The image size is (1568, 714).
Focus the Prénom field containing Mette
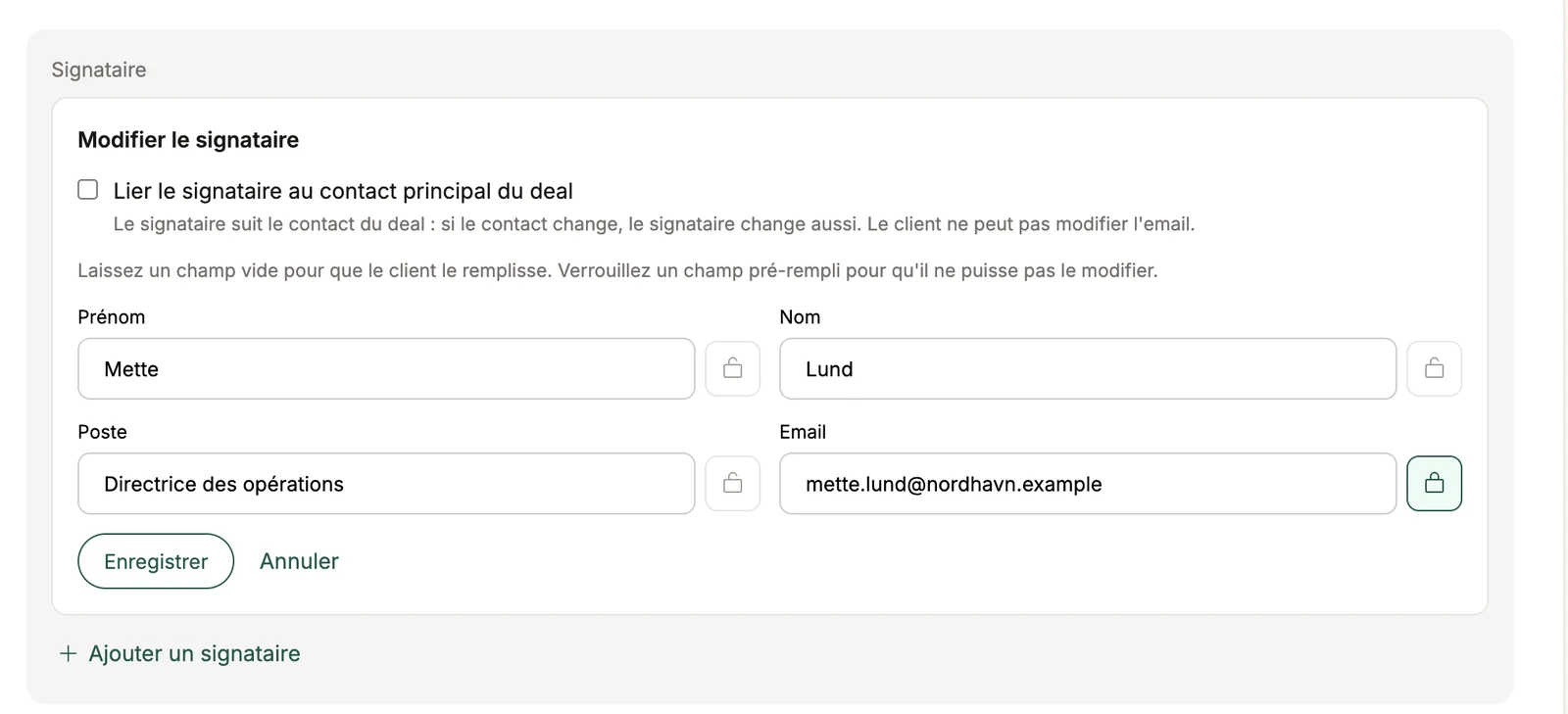point(386,368)
